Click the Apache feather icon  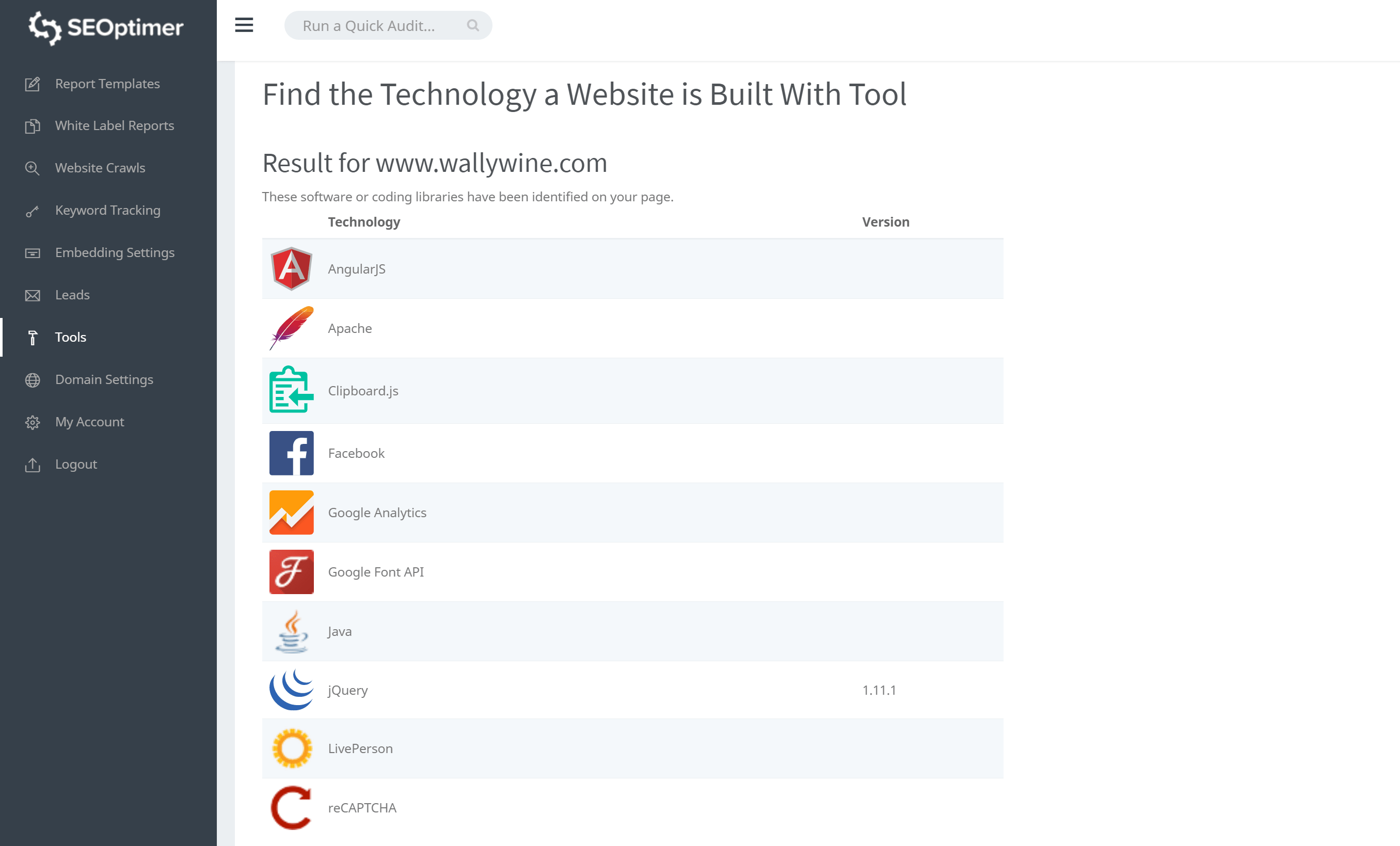click(291, 328)
